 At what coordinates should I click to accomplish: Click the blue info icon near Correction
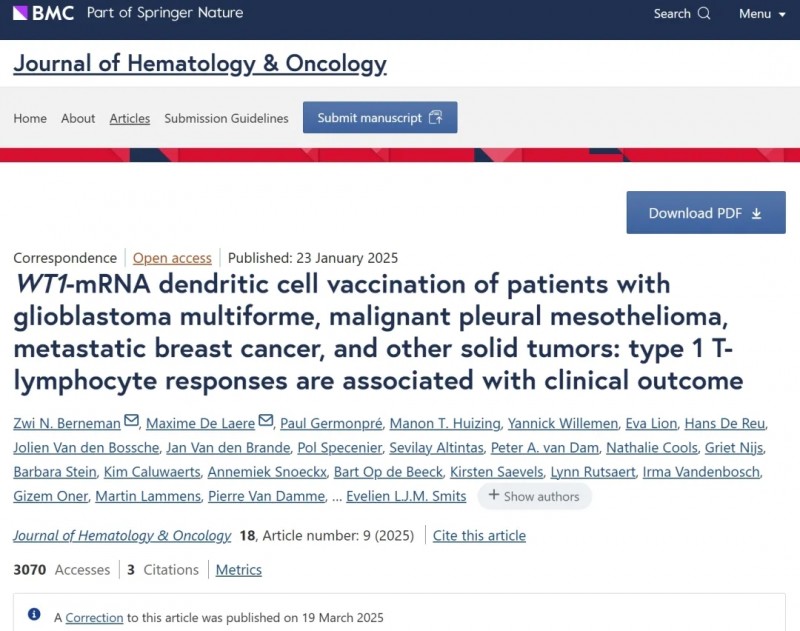coord(34,614)
